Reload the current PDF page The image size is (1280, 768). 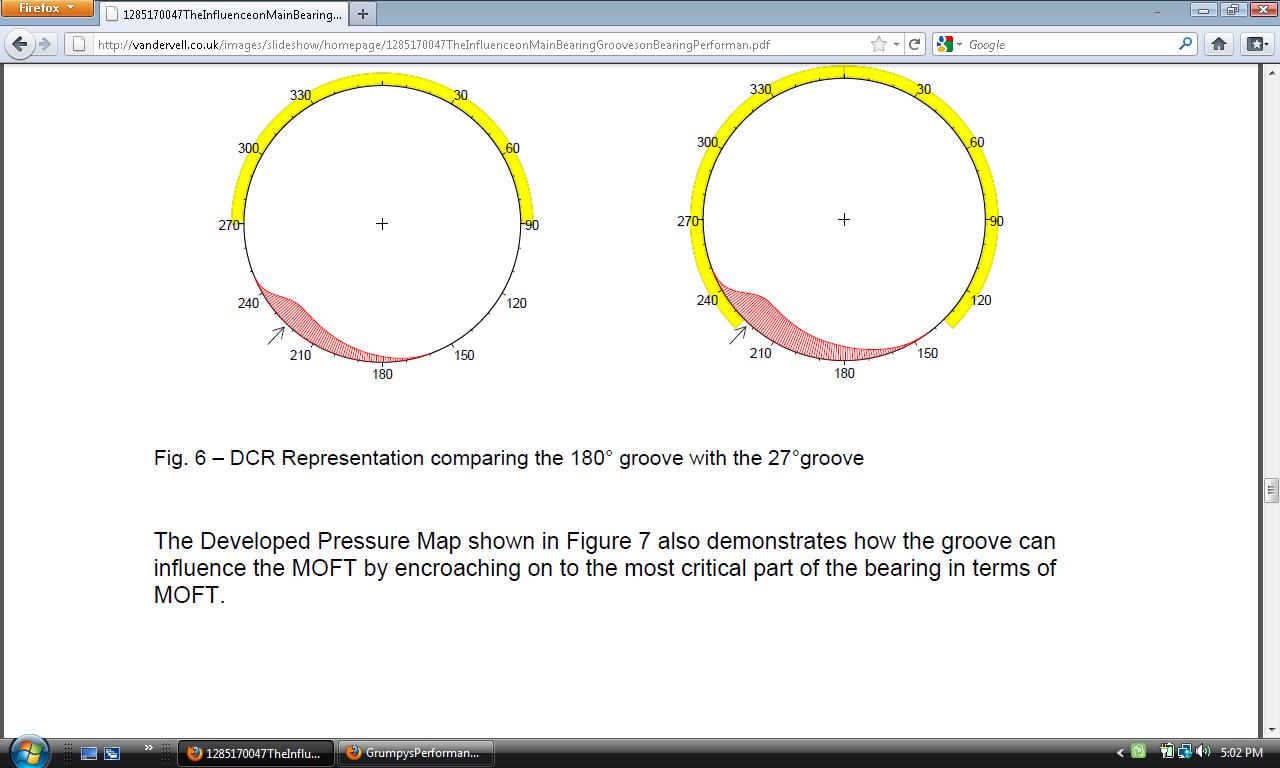(x=914, y=44)
